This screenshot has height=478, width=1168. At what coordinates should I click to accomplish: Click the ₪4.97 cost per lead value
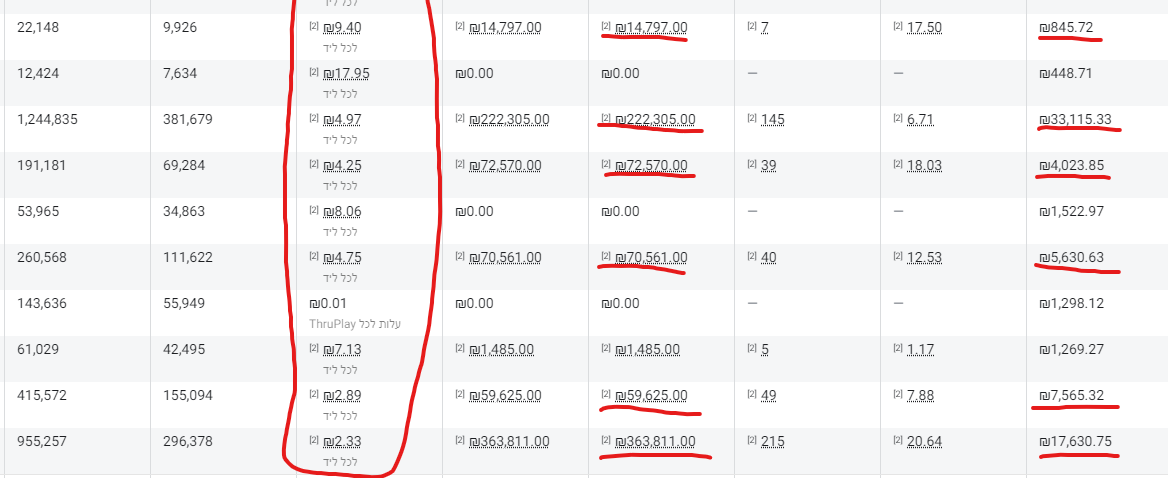342,120
